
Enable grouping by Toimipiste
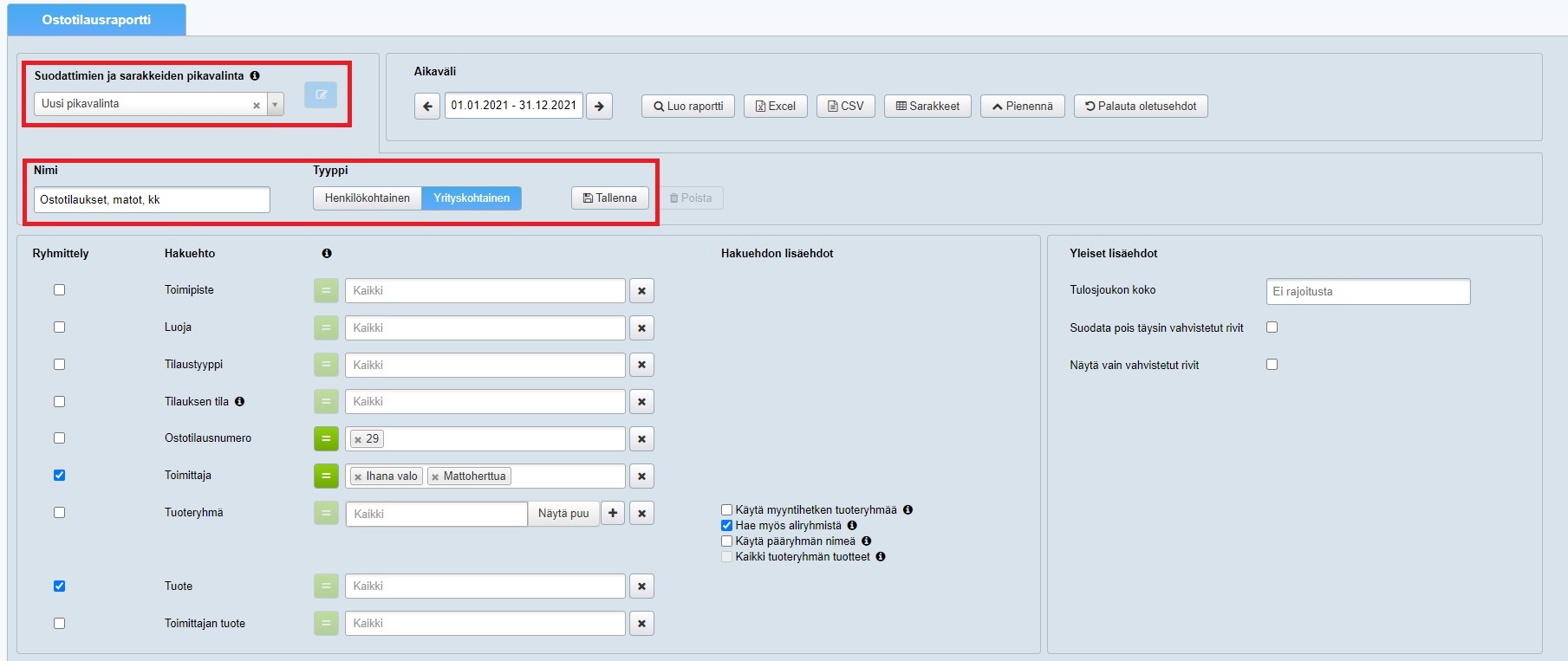[59, 290]
